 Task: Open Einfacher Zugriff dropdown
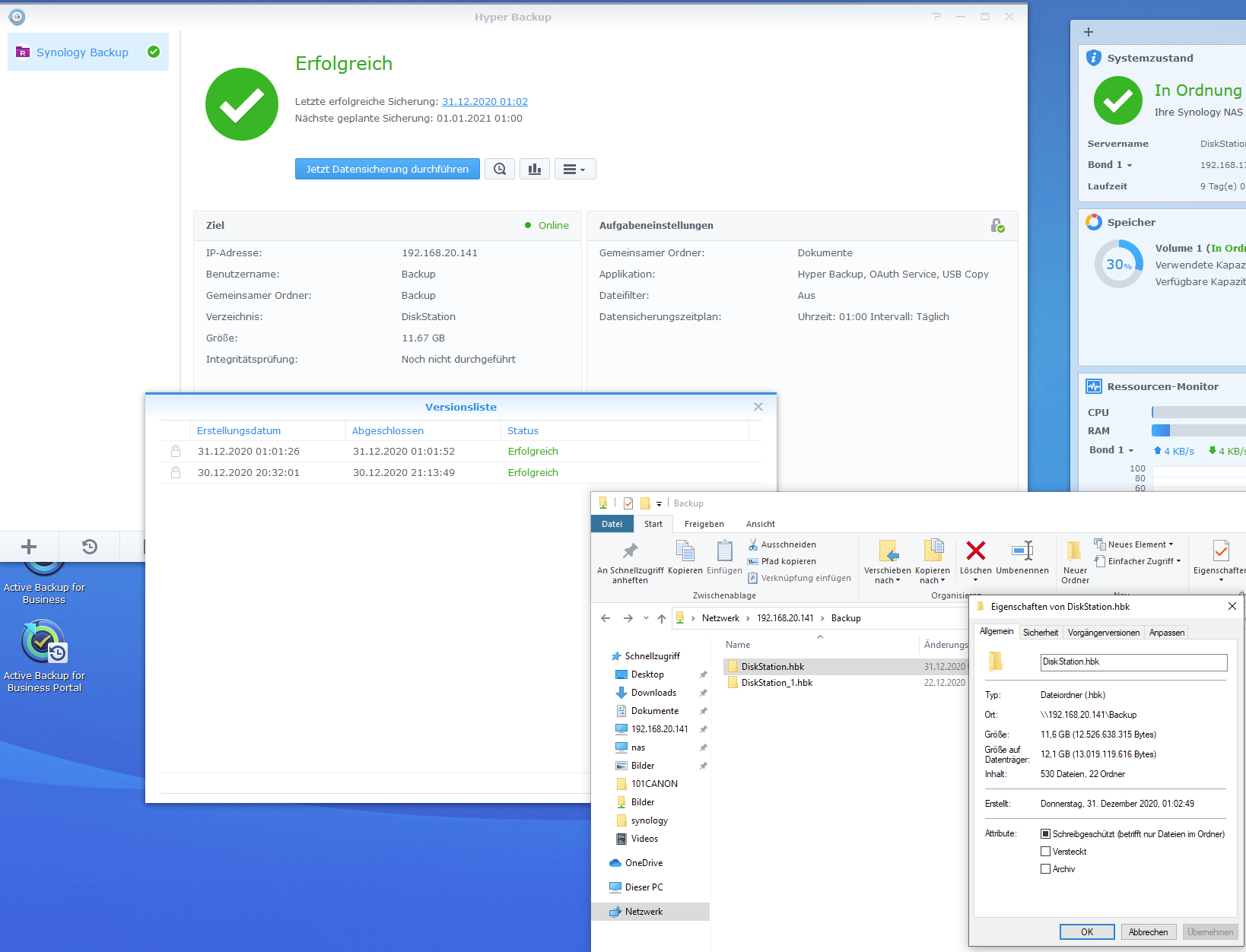[1138, 561]
